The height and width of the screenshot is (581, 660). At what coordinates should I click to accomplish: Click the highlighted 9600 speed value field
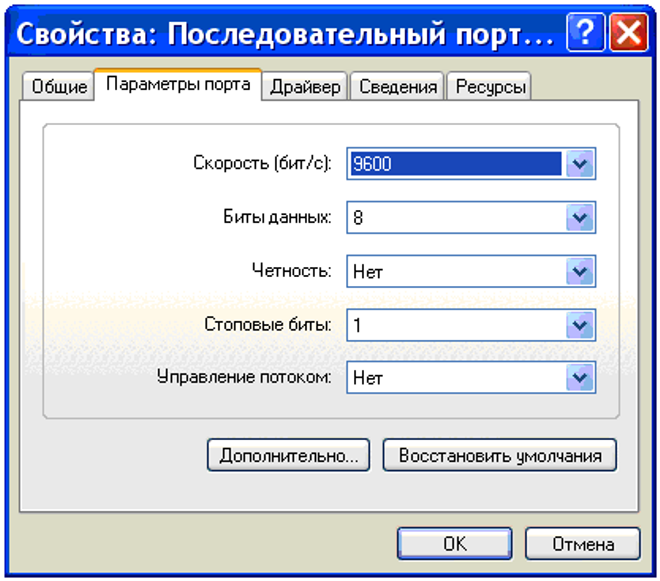[x=455, y=164]
